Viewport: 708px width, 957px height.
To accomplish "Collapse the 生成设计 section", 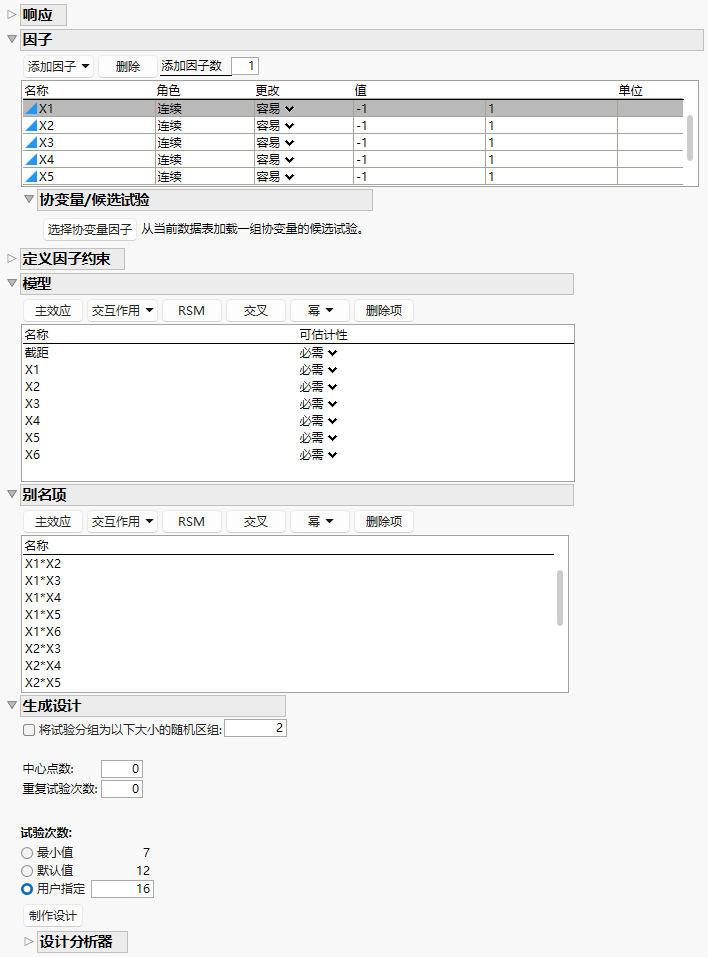I will 11,705.
